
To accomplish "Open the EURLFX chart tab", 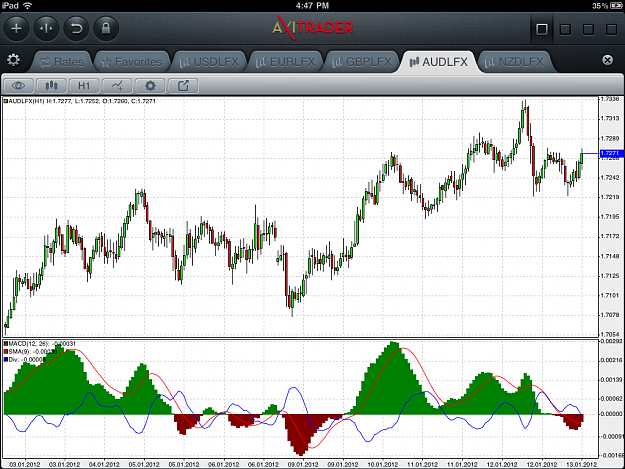I will point(285,62).
